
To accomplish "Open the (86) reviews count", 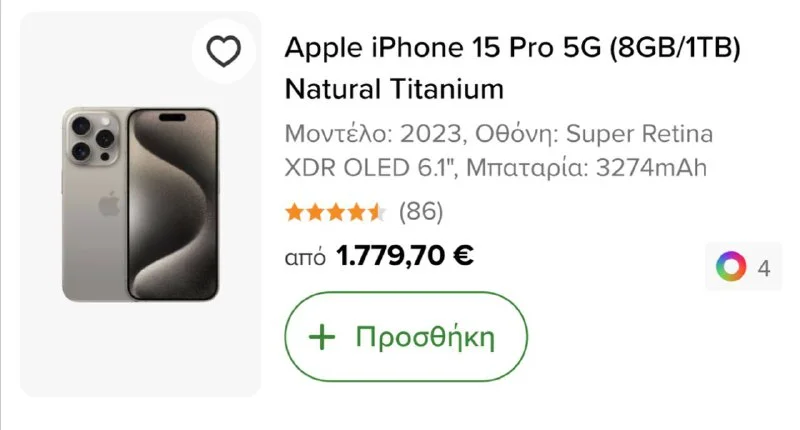I will tap(420, 212).
